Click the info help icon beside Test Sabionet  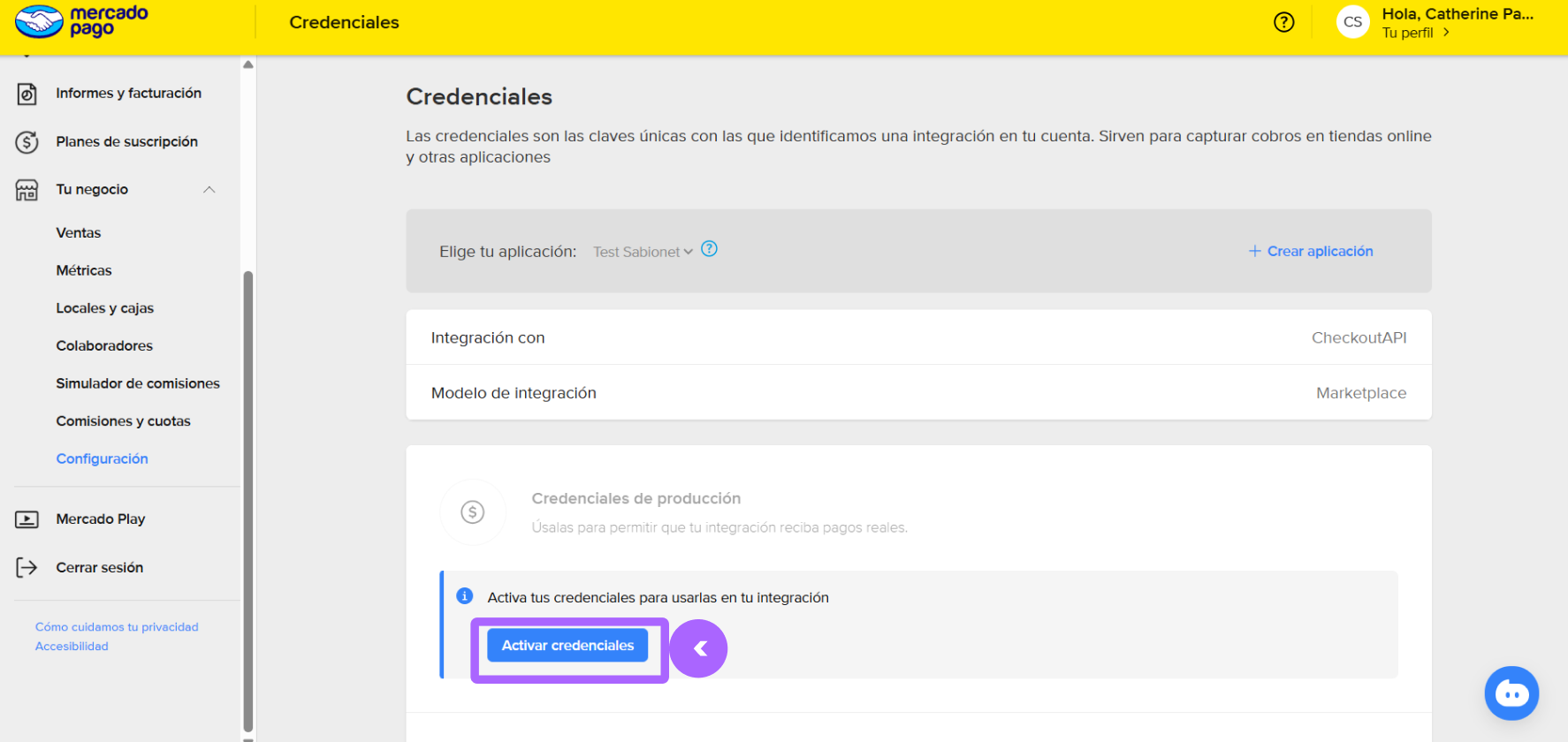[x=709, y=249]
